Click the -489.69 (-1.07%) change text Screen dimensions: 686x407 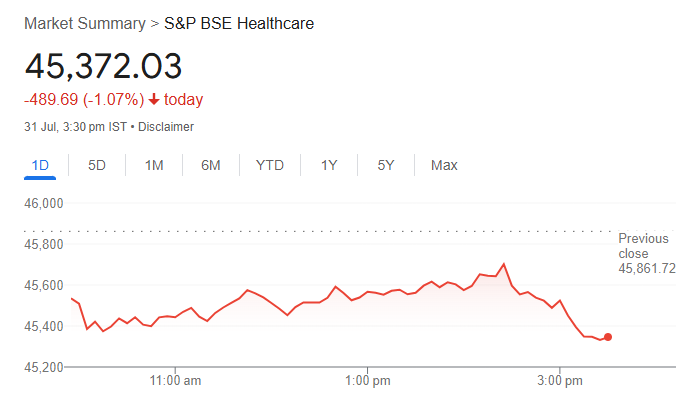(84, 100)
